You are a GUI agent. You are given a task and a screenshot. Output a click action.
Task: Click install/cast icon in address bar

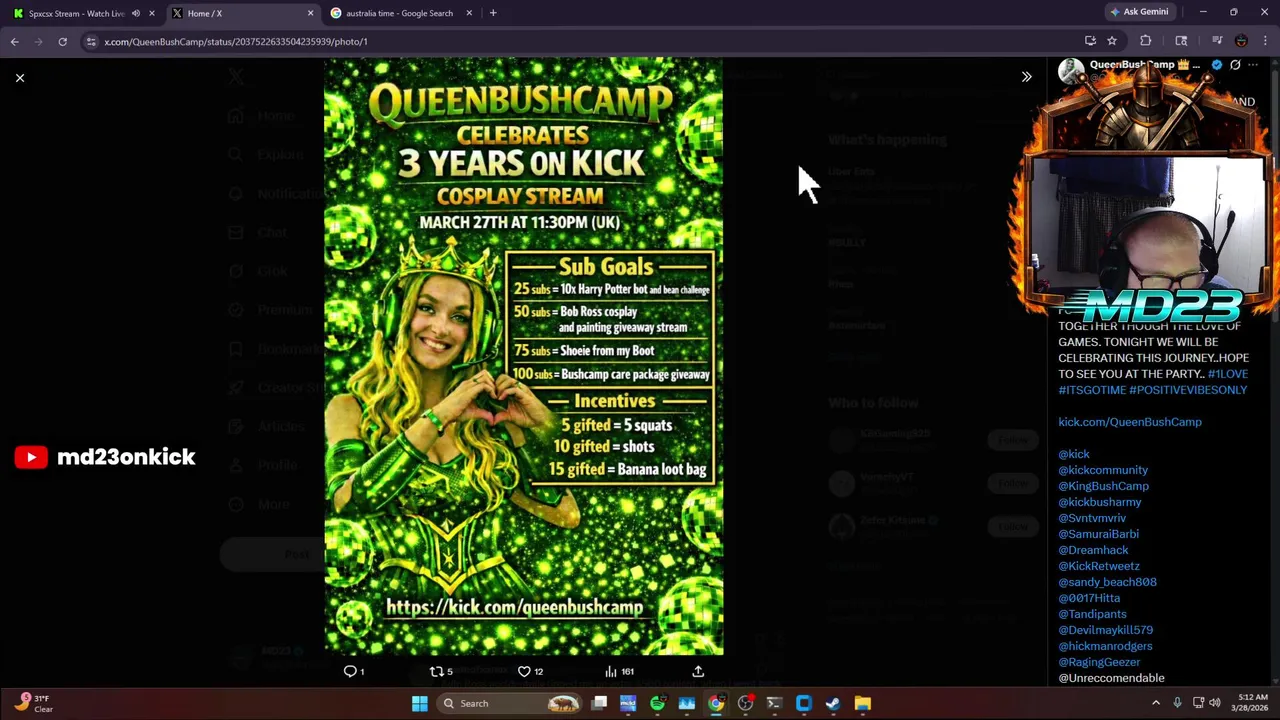[x=1090, y=41]
